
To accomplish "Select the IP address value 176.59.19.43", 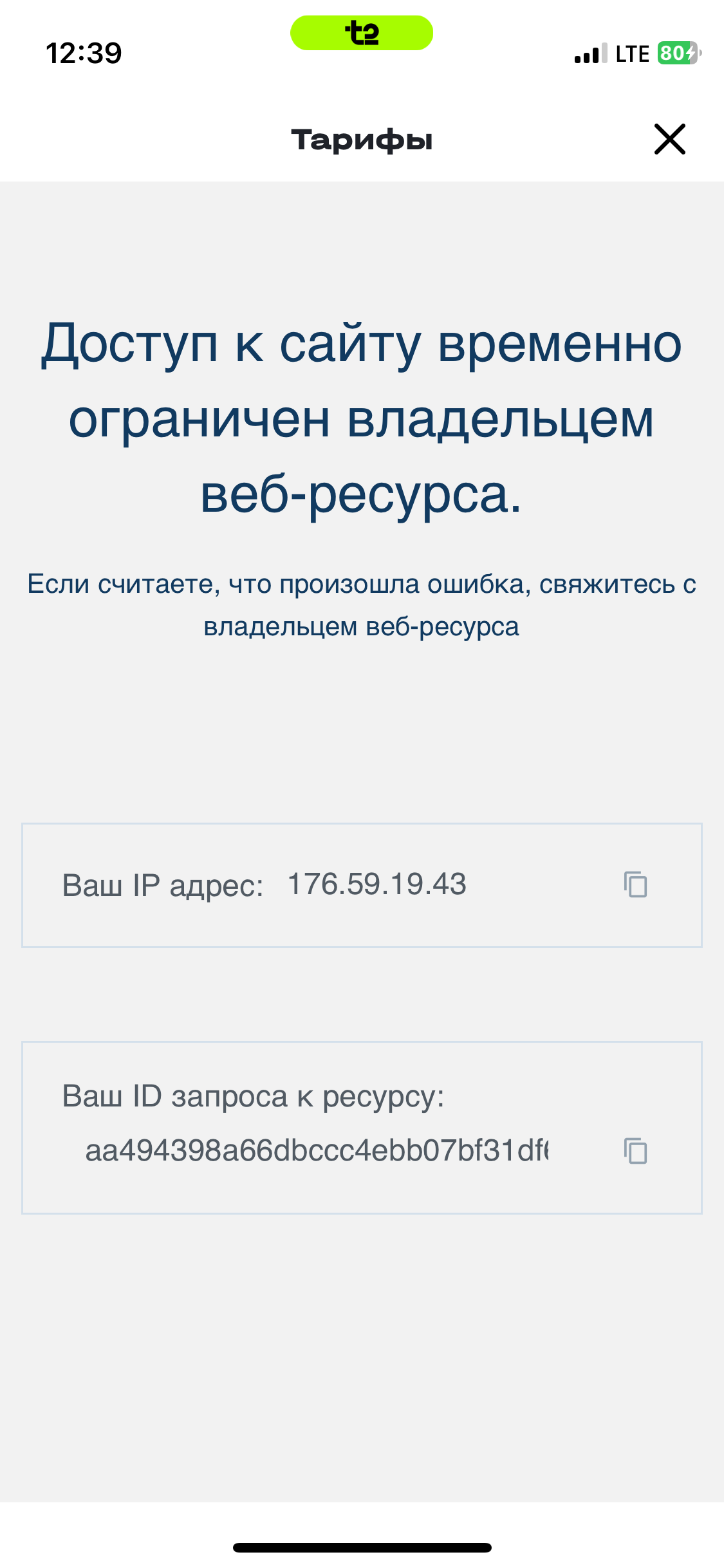I will (x=376, y=884).
